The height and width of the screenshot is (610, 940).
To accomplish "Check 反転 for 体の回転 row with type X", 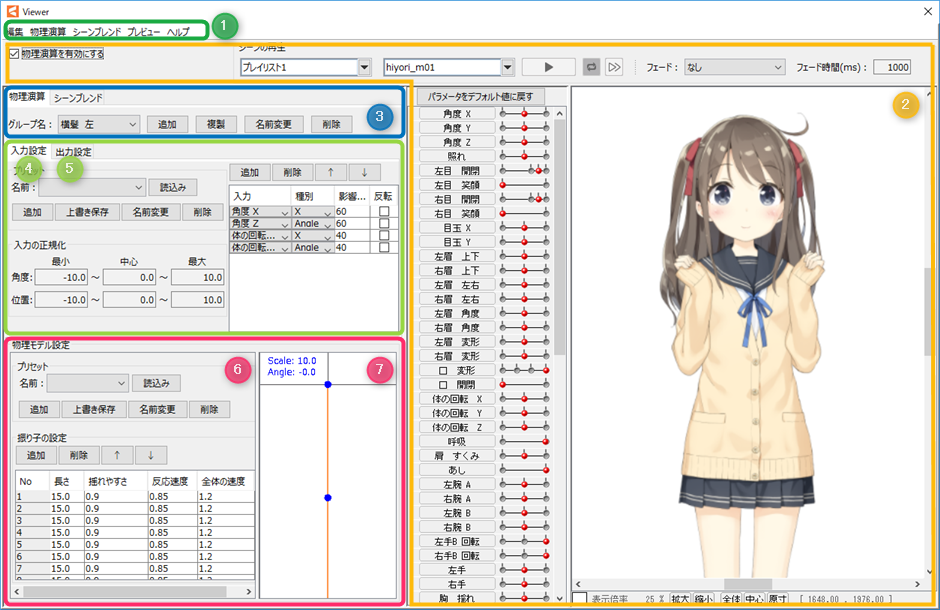I will tap(384, 235).
